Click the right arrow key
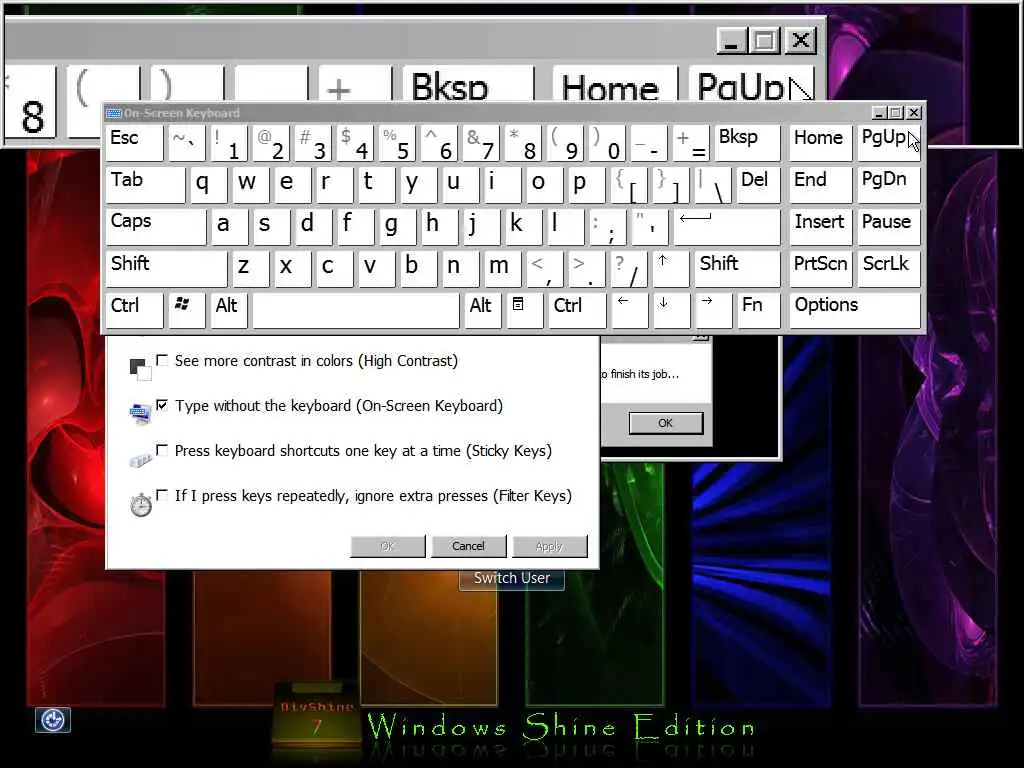The width and height of the screenshot is (1024, 768). point(712,310)
